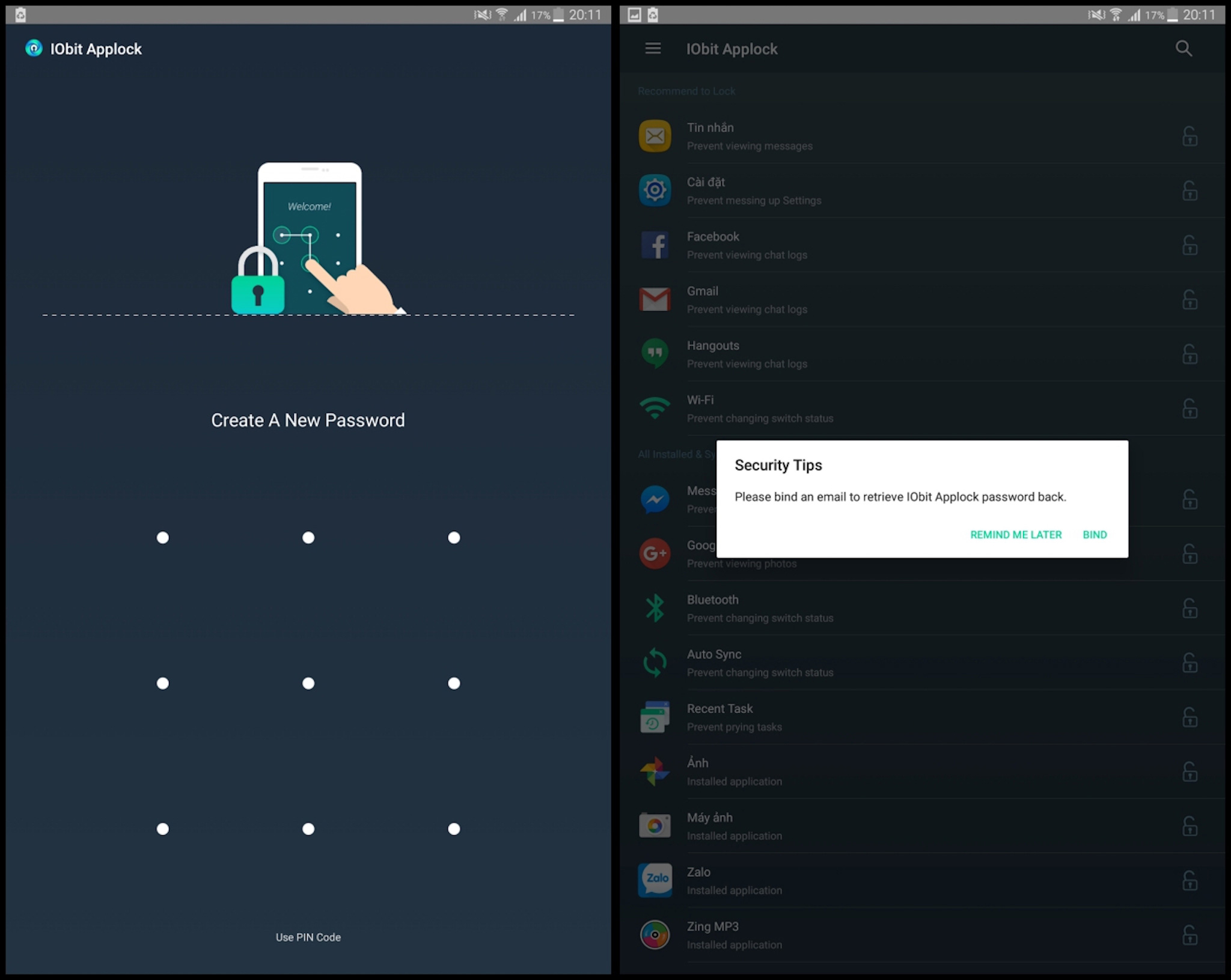1231x980 pixels.
Task: Select the 'Prevent viewing messages' text
Action: click(750, 146)
